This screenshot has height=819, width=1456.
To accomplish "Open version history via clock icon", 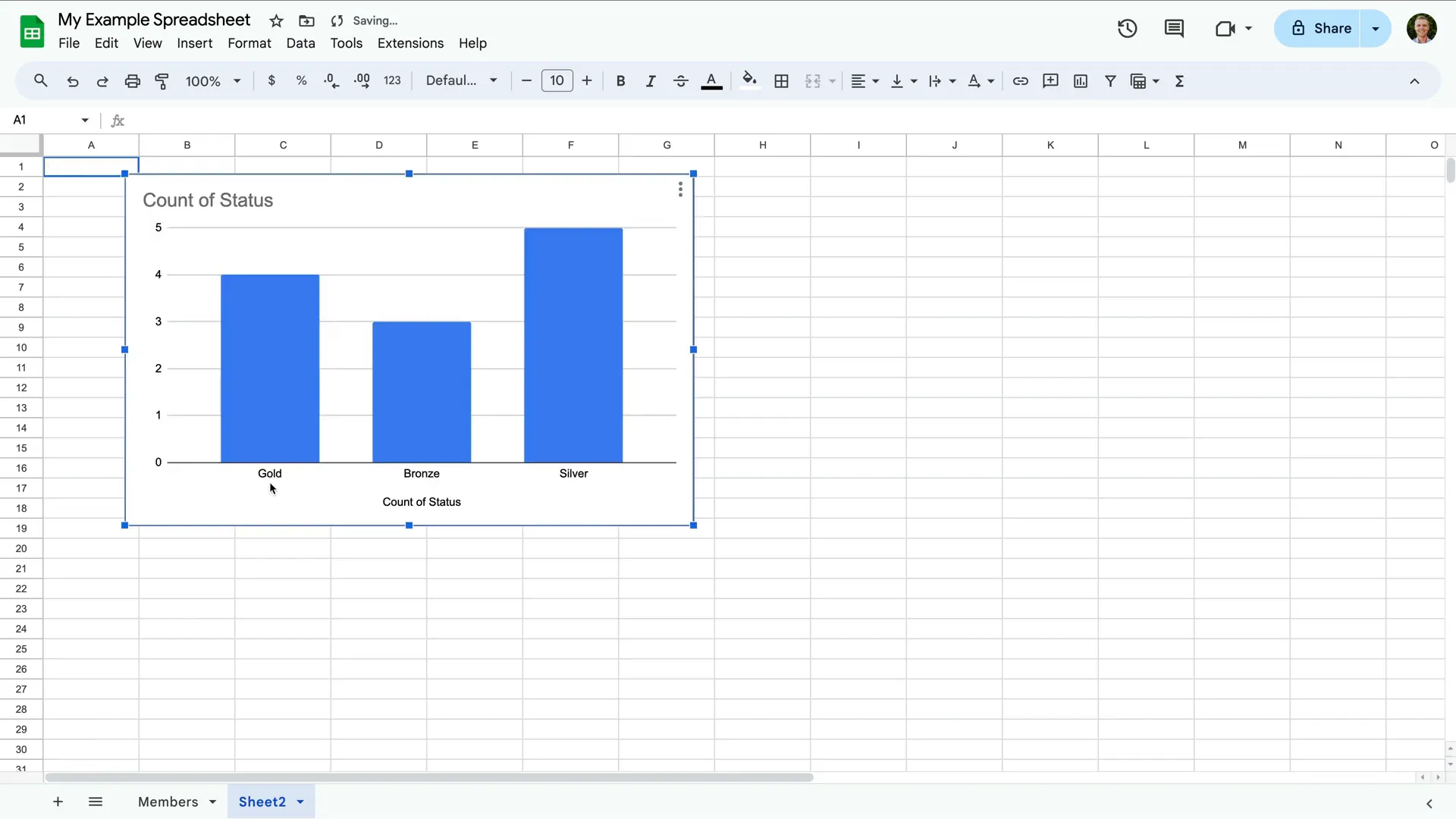I will 1127,28.
